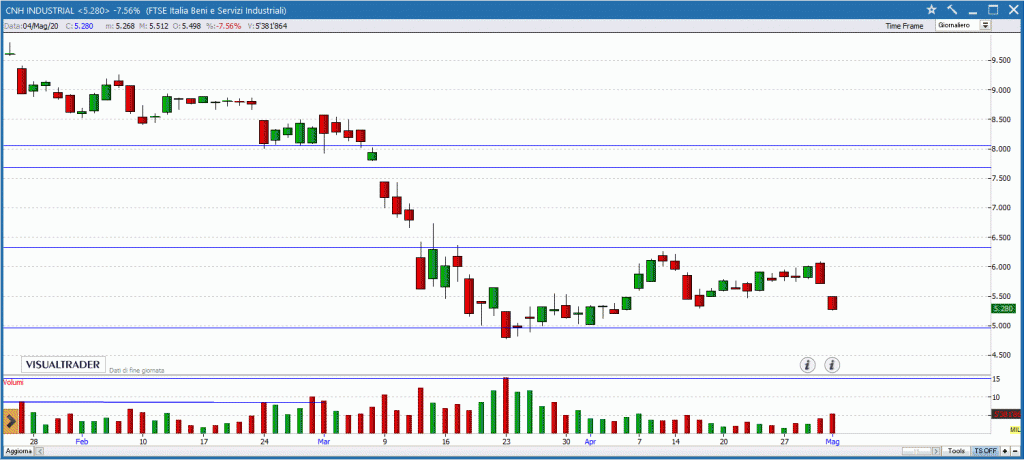Click the Volumi label in volume panel
1024x460 pixels.
14,382
